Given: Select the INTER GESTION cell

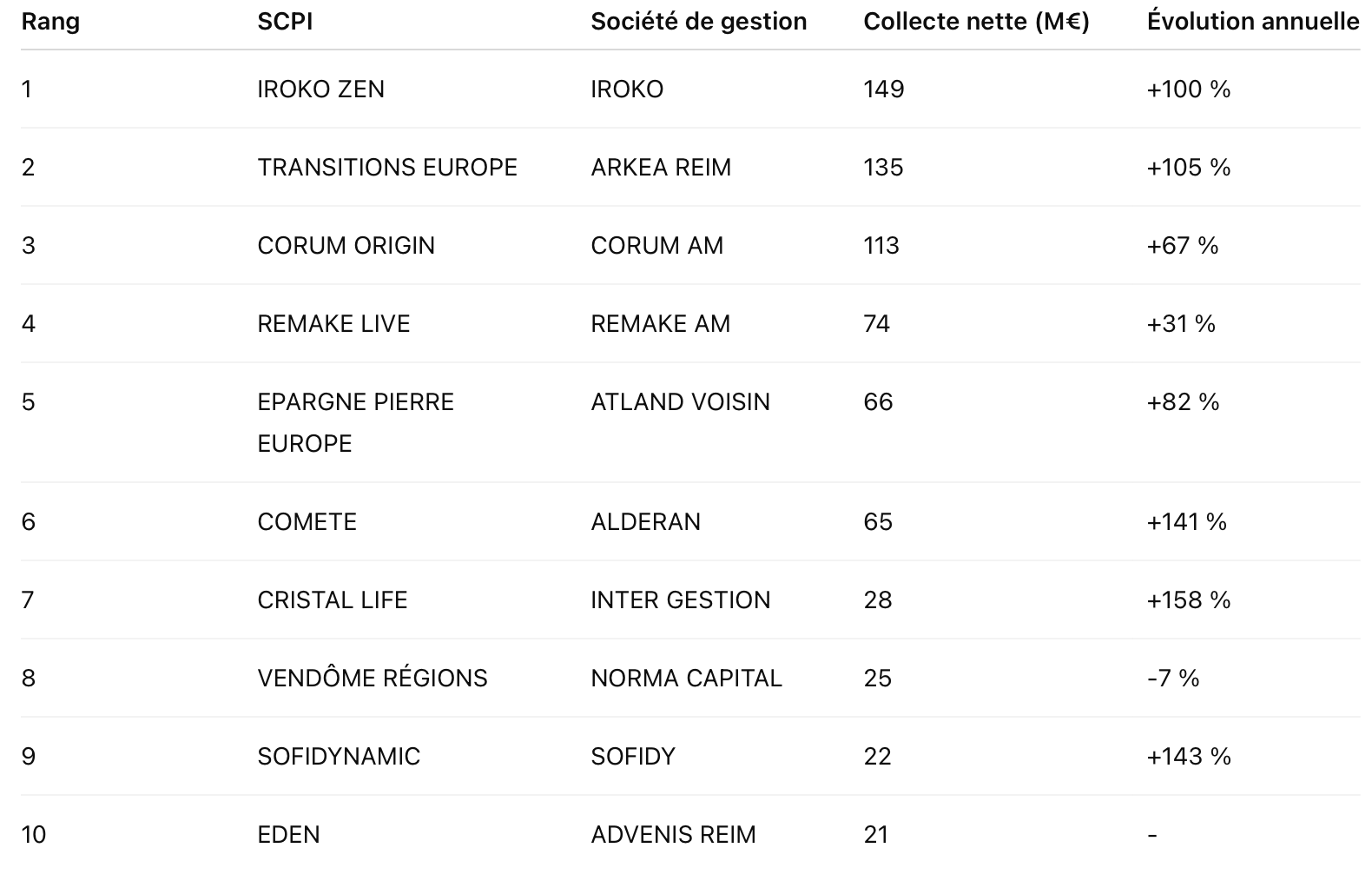Looking at the screenshot, I should point(680,600).
